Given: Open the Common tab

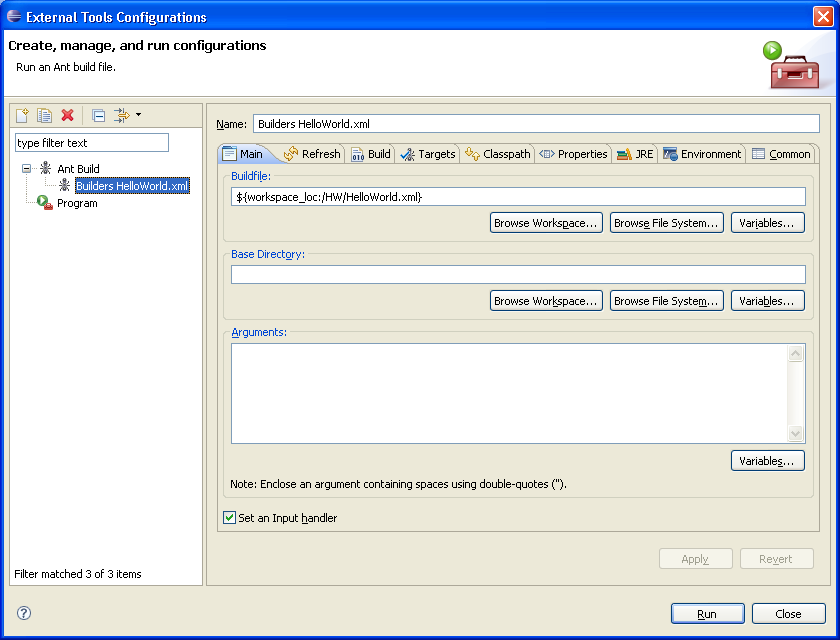Looking at the screenshot, I should pyautogui.click(x=782, y=154).
